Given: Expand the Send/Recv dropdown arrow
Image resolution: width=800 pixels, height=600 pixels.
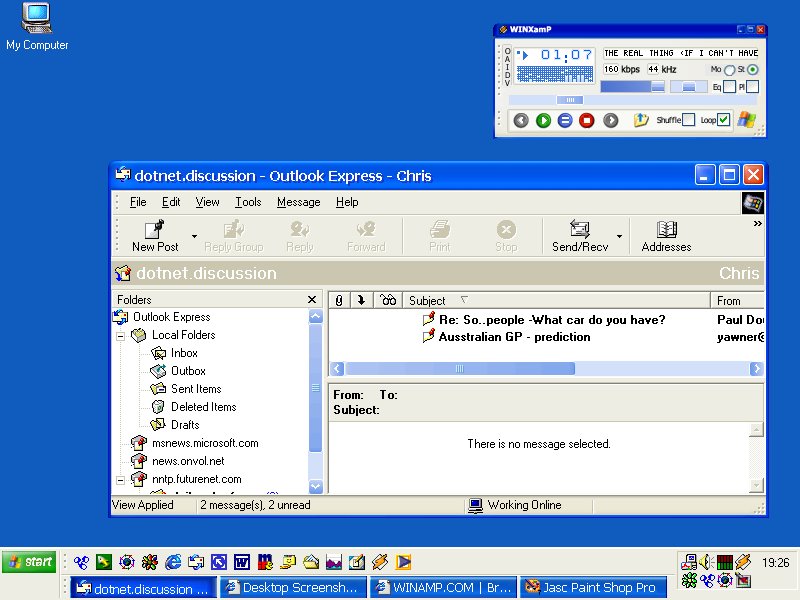Looking at the screenshot, I should point(619,237).
